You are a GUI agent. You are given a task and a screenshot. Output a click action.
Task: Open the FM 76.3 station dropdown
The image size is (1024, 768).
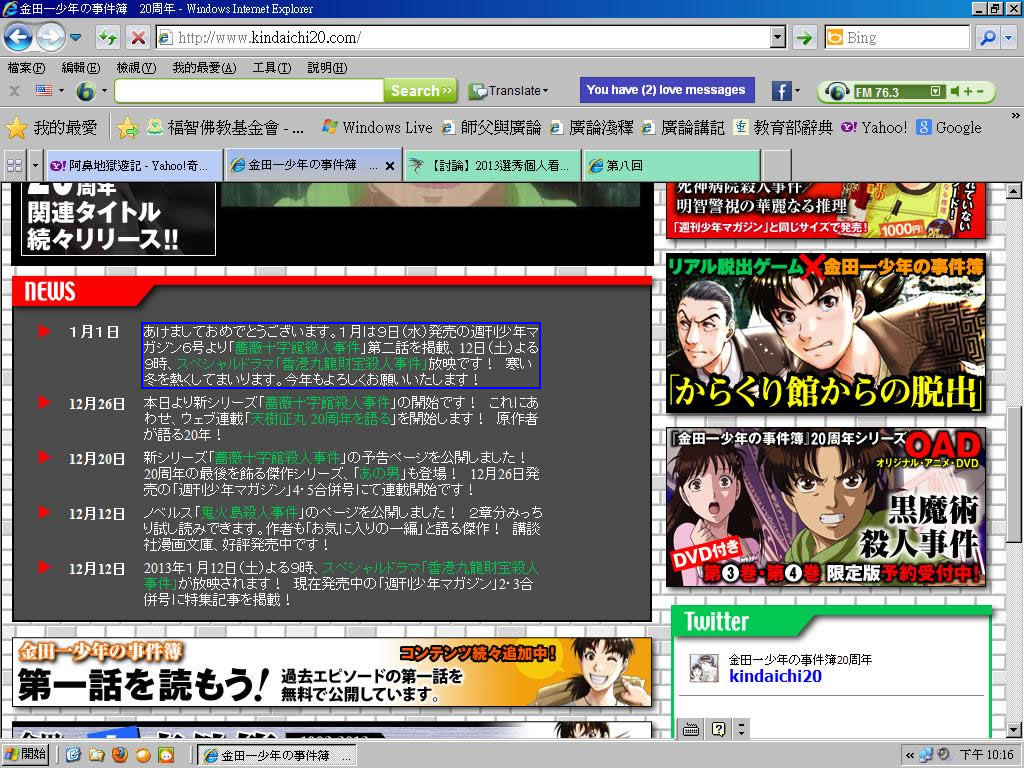coord(935,91)
